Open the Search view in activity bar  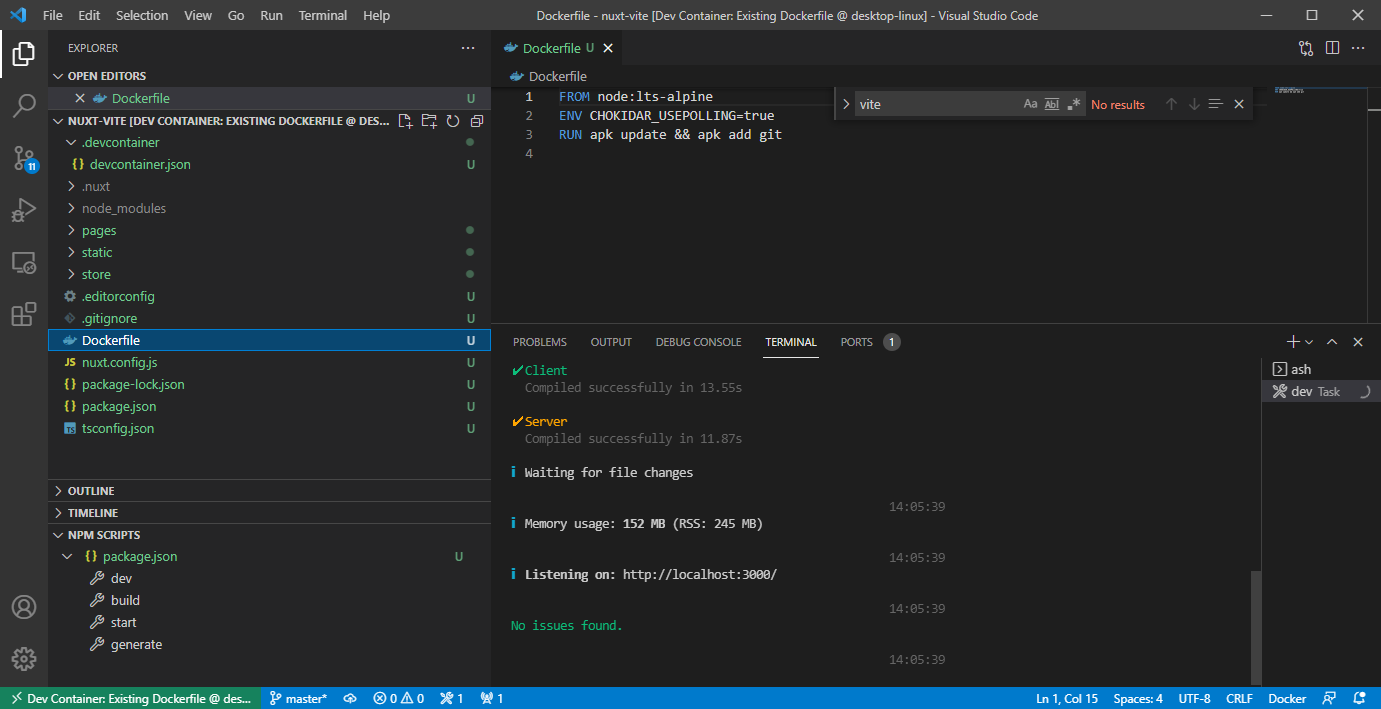(x=24, y=105)
